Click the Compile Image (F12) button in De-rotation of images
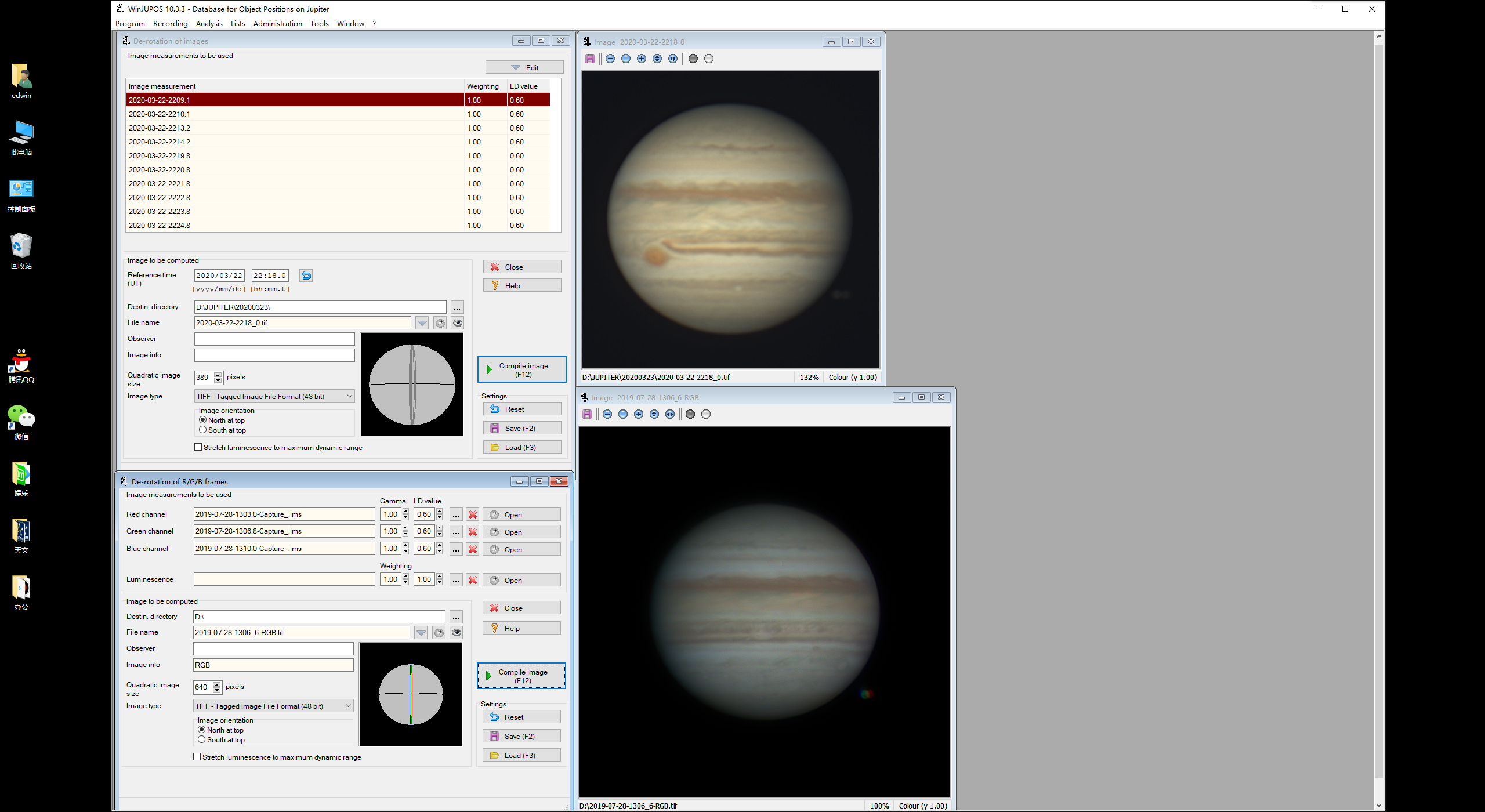The width and height of the screenshot is (1485, 812). [520, 369]
